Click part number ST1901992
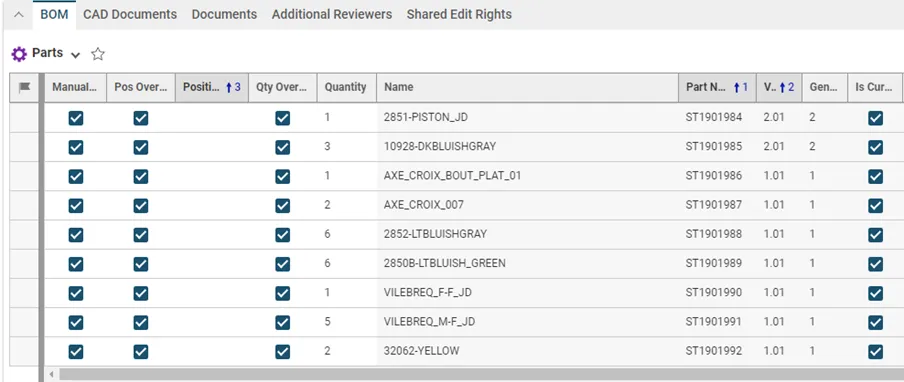 (x=714, y=351)
